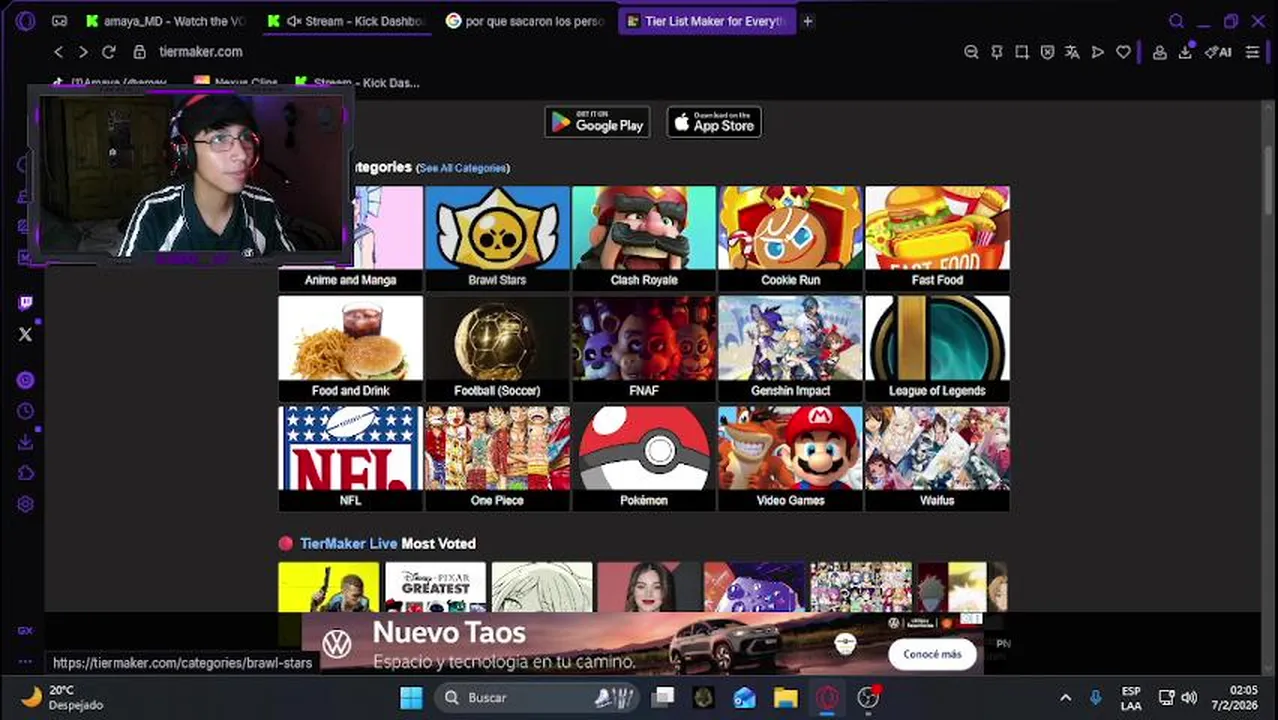
Task: Open the AI assistant button in toolbar
Action: tap(1218, 52)
